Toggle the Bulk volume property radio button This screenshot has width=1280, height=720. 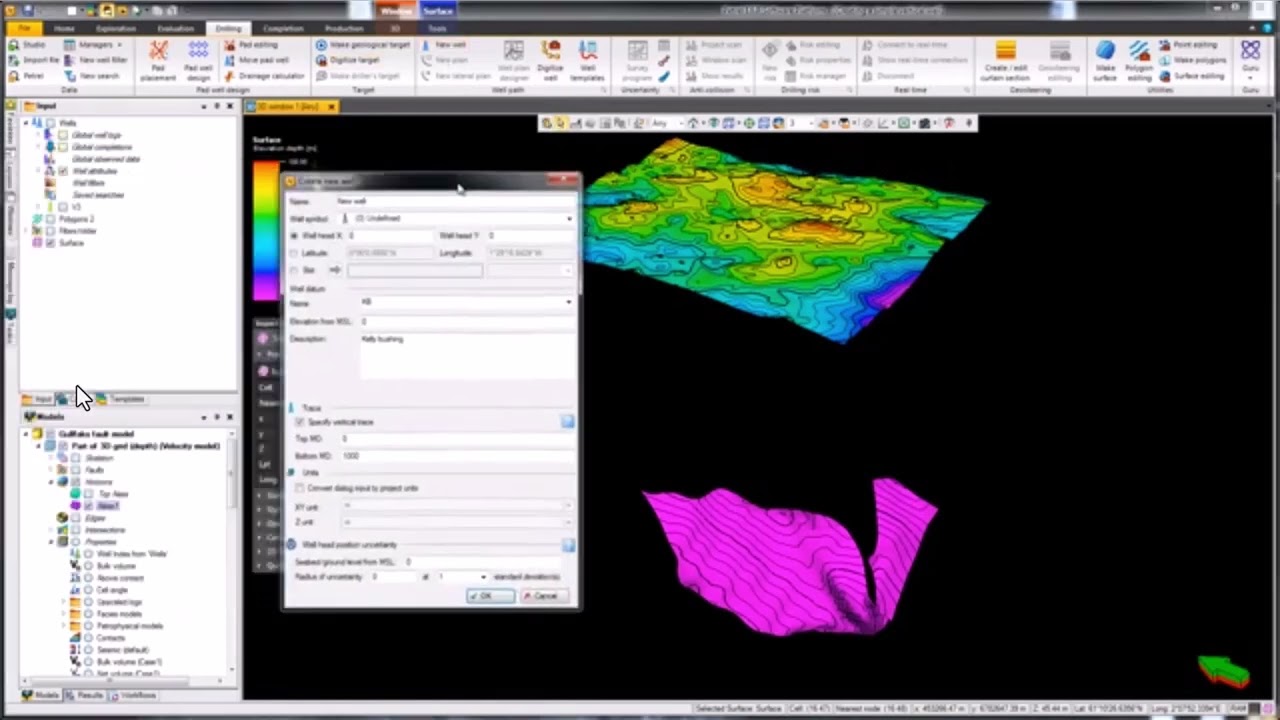88,566
